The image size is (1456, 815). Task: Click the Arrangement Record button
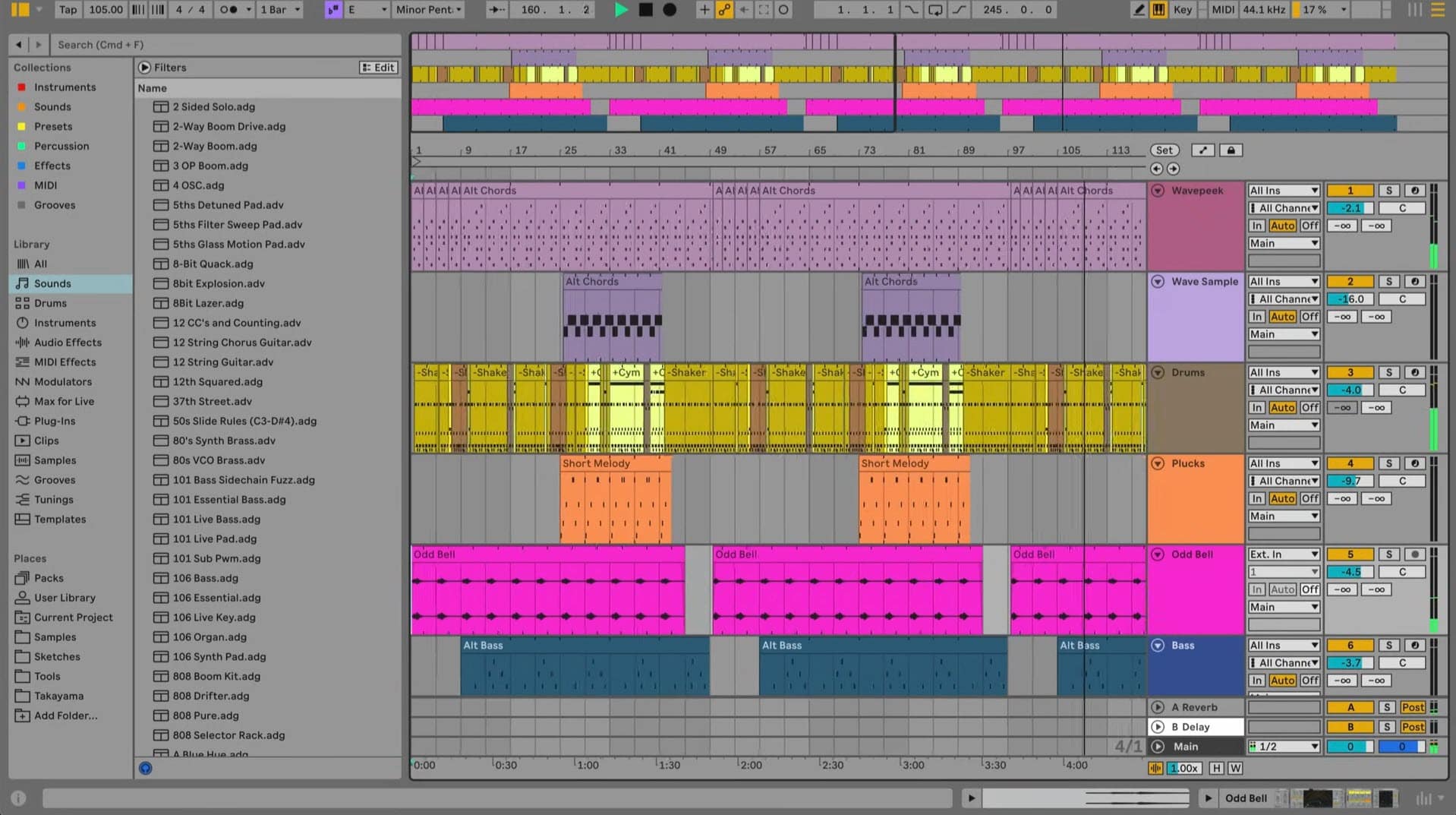pos(668,10)
